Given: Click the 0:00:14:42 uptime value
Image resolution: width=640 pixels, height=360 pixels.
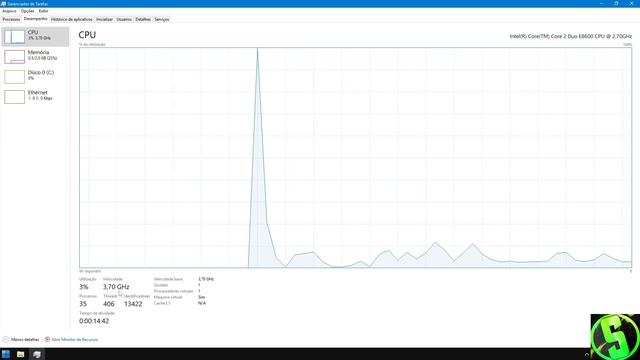Looking at the screenshot, I should click(x=94, y=321).
